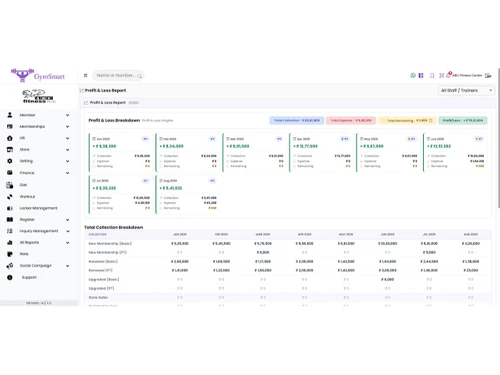Click the Diet clipboard icon in sidebar
The image size is (500, 375).
10,185
